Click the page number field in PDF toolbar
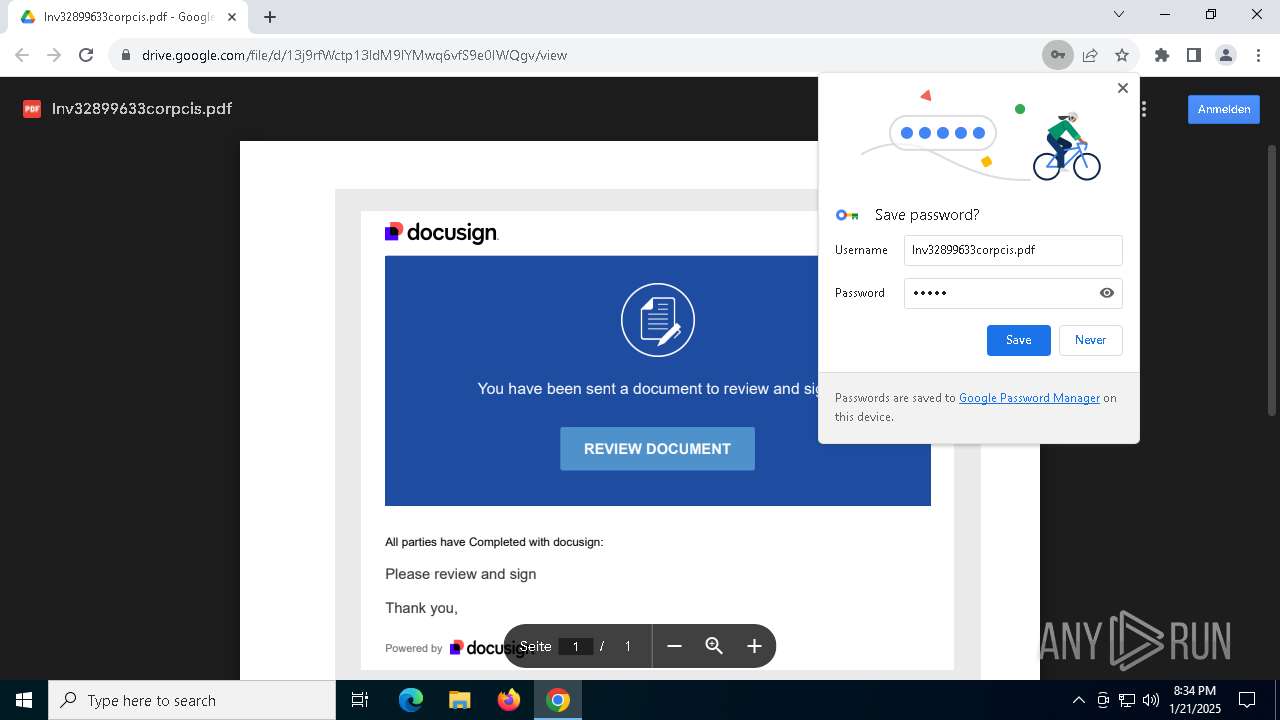 [575, 646]
